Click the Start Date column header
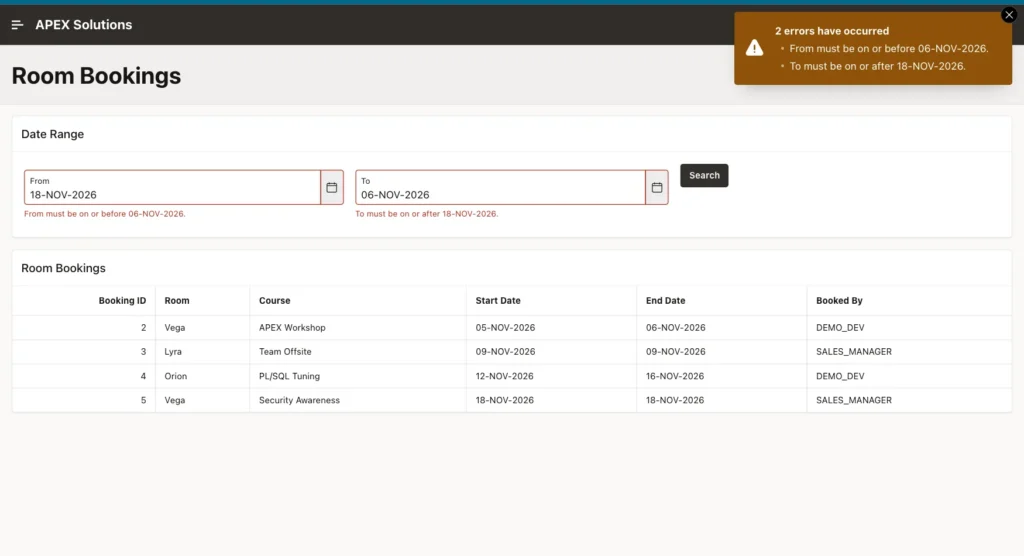Image resolution: width=1024 pixels, height=556 pixels. 498,301
